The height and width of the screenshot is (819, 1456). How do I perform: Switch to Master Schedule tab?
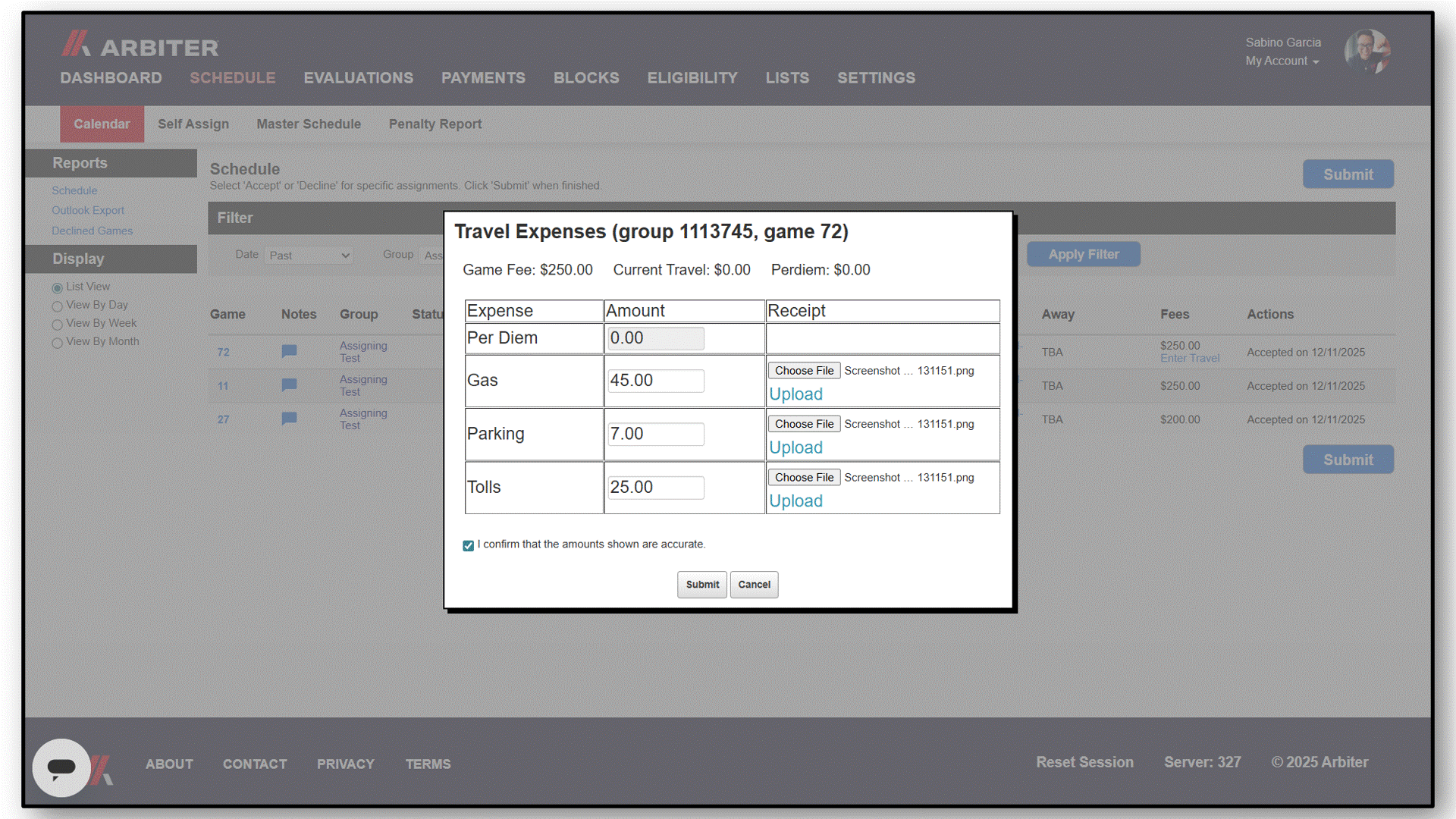point(309,124)
